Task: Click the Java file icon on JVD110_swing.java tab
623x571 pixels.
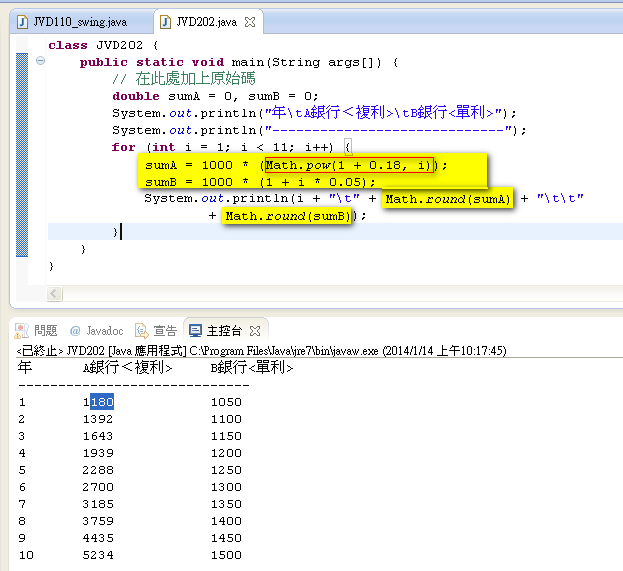Action: pyautogui.click(x=23, y=22)
